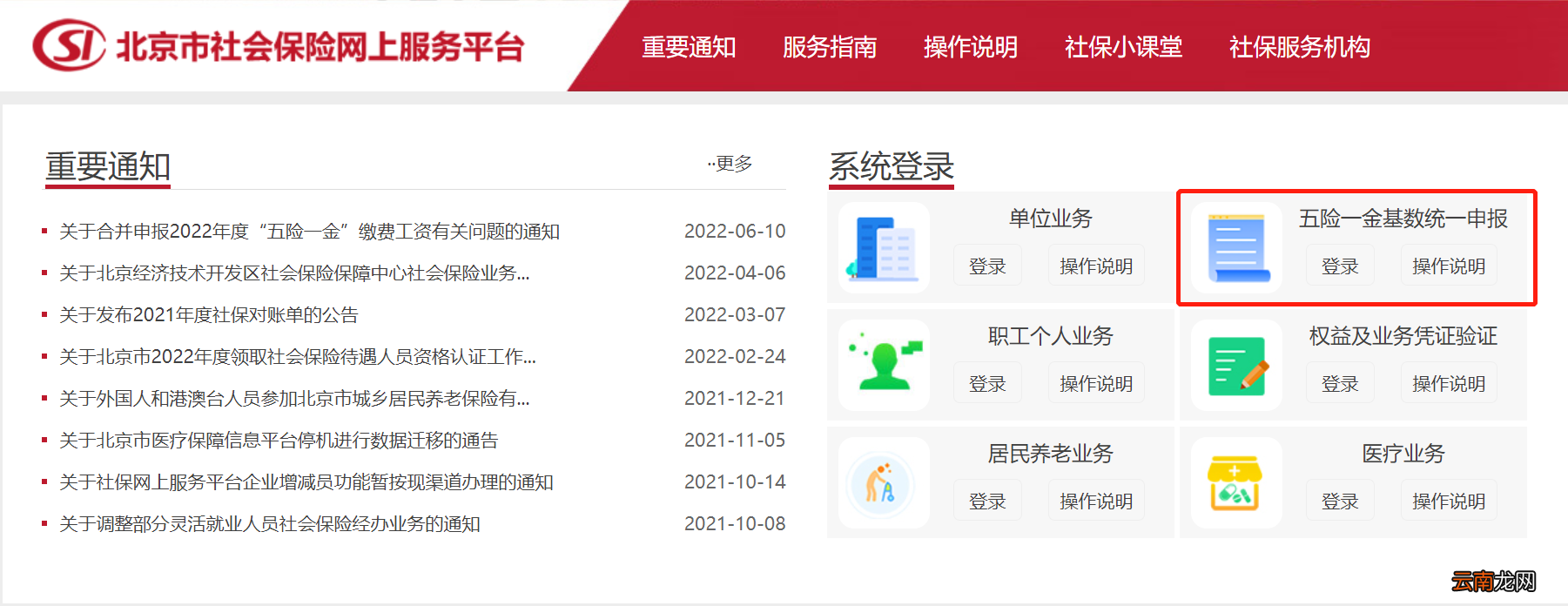Open the 社保服务机构 menu item
Screen dimensions: 1568x606
click(1300, 47)
